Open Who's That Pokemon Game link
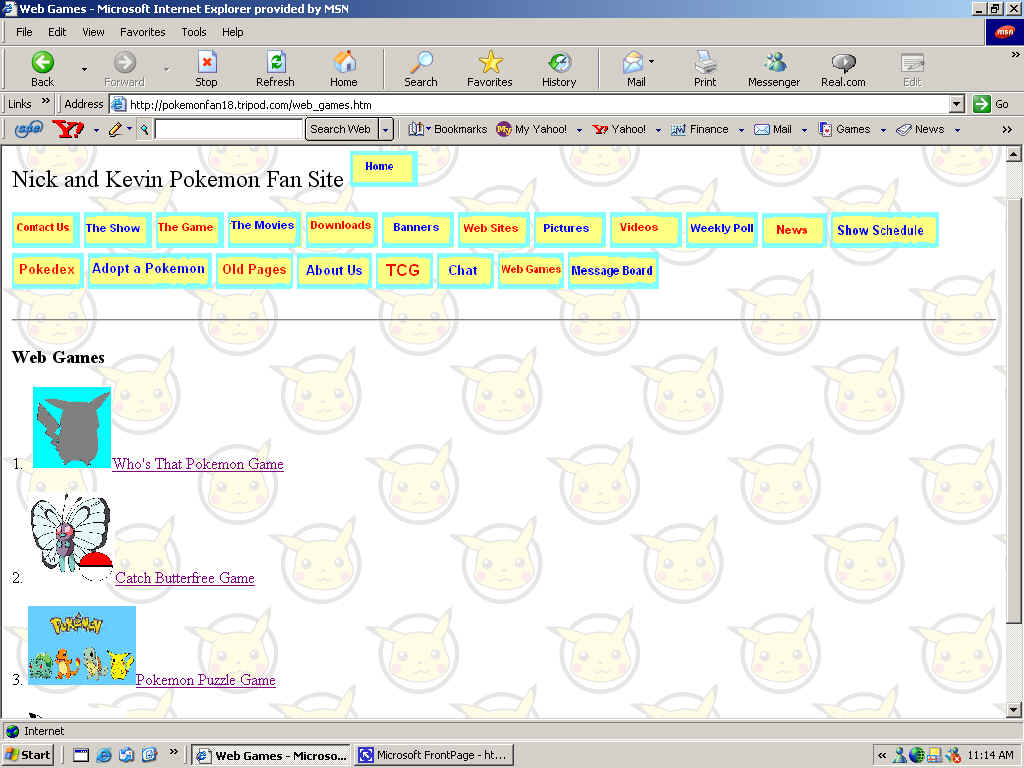 coord(198,464)
